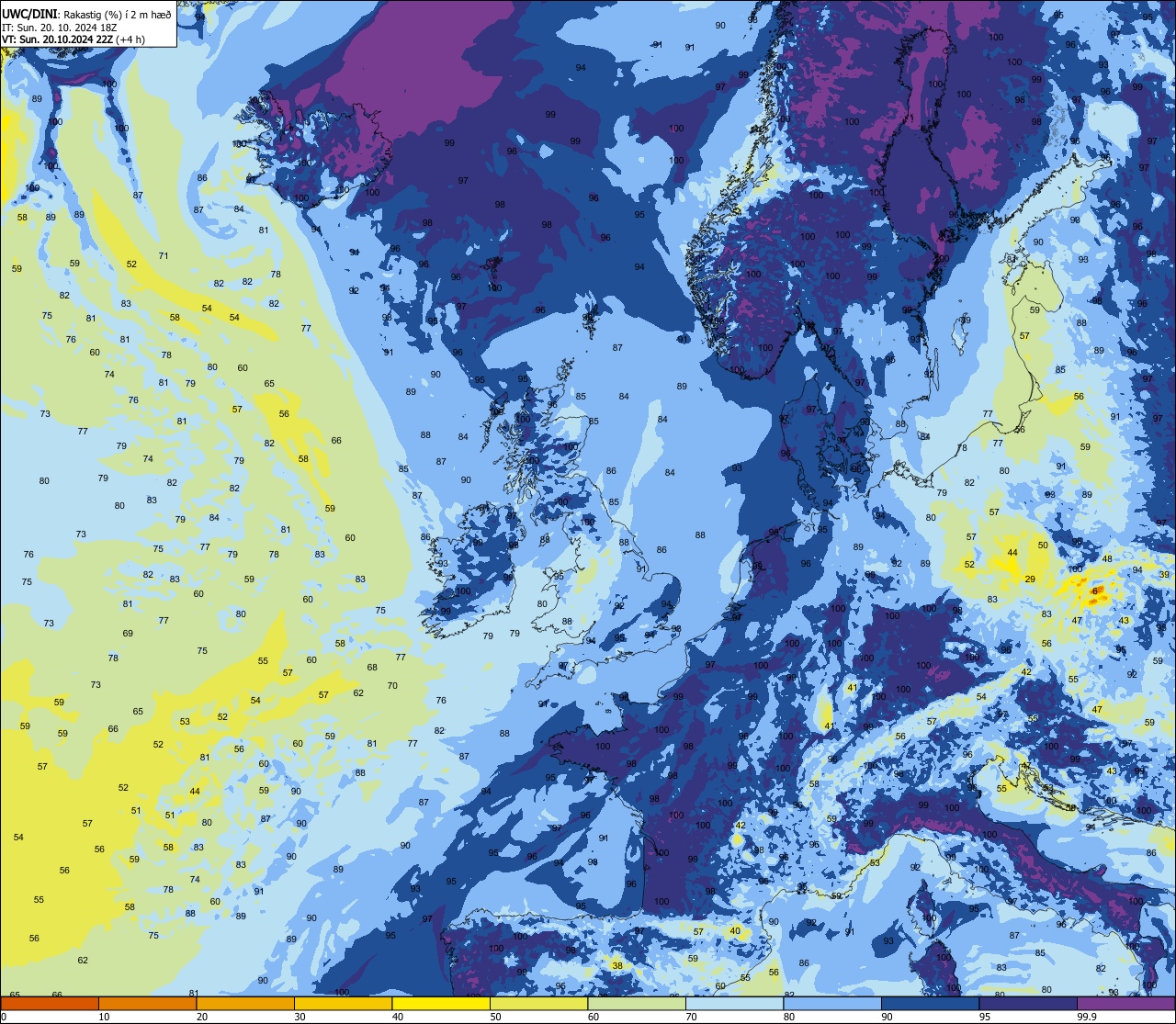This screenshot has height=1024, width=1176.
Task: Click the 'UWC/DINI: Rakastig (%) í 2 m hæð' title
Action: tap(86, 14)
